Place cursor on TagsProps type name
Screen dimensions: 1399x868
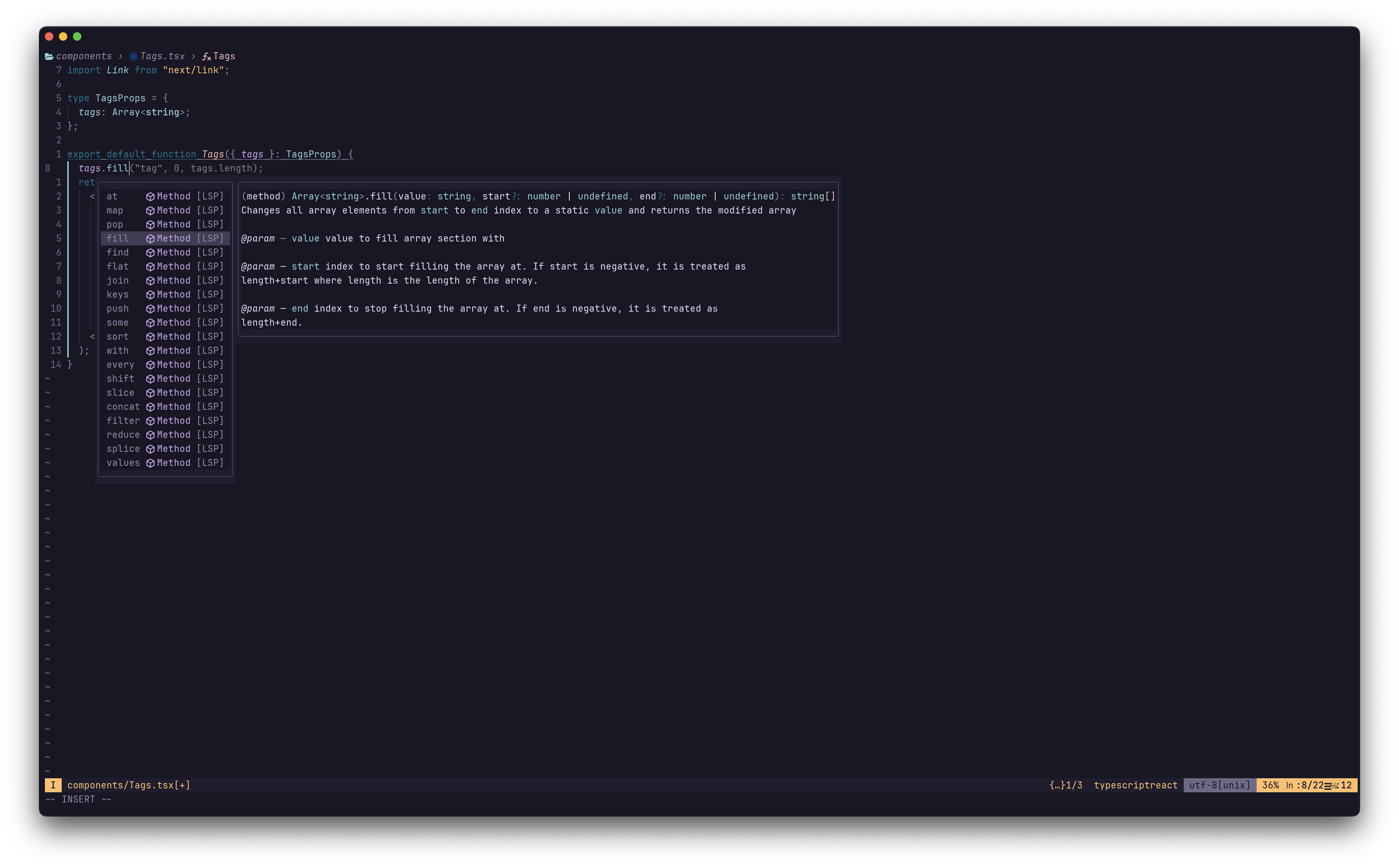click(120, 98)
